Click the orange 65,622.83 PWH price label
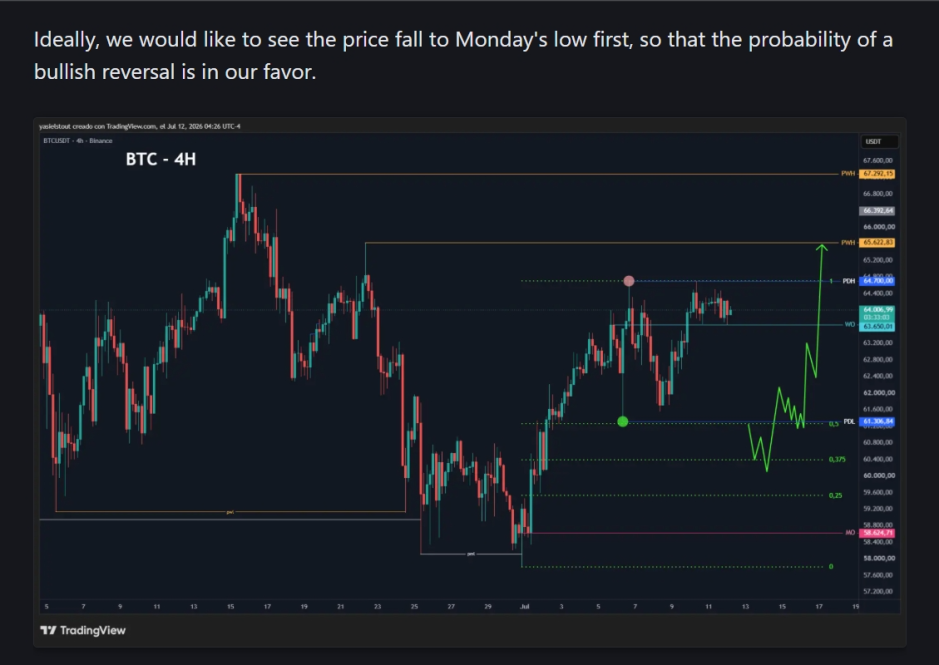939x665 pixels. click(877, 243)
